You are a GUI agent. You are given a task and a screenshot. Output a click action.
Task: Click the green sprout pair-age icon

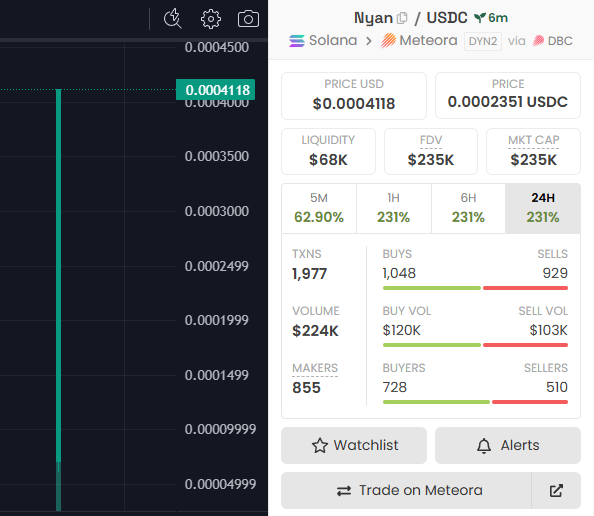pyautogui.click(x=480, y=17)
